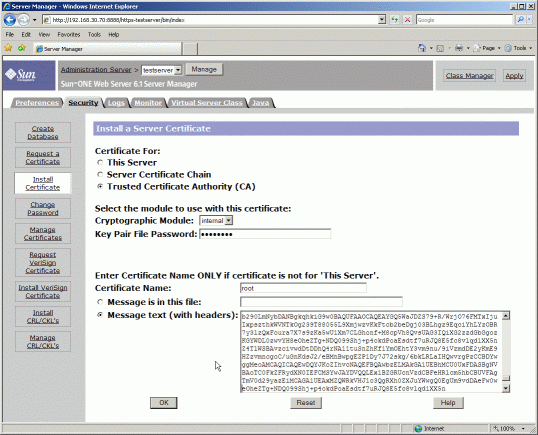
Task: Open Manage CRL/CKL's sidebar link
Action: [x=43, y=341]
